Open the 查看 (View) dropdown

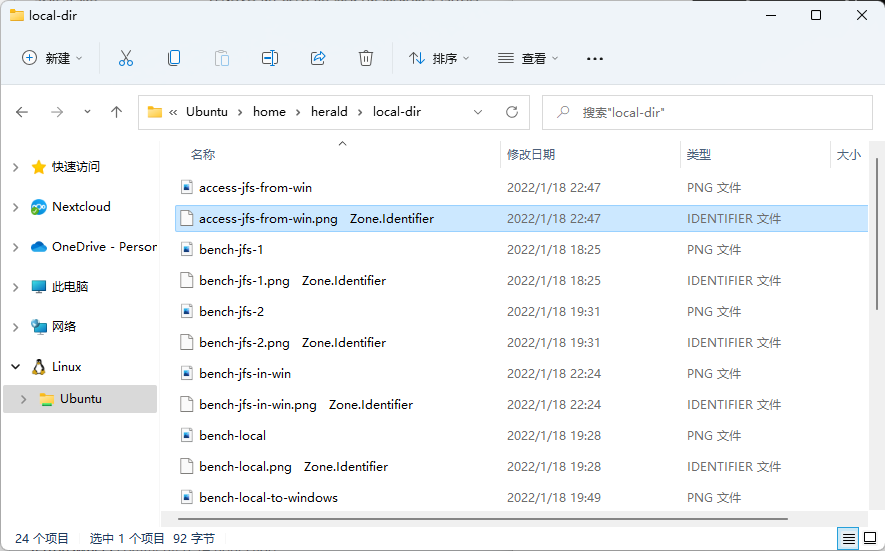coord(528,58)
